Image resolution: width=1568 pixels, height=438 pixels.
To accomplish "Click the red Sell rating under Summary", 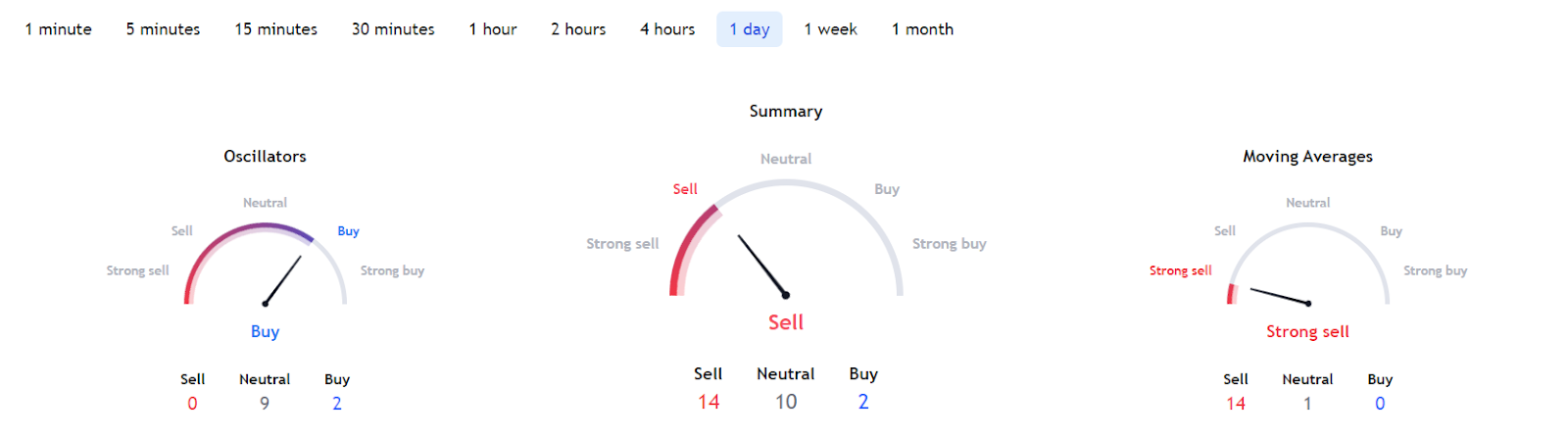I will tap(786, 322).
